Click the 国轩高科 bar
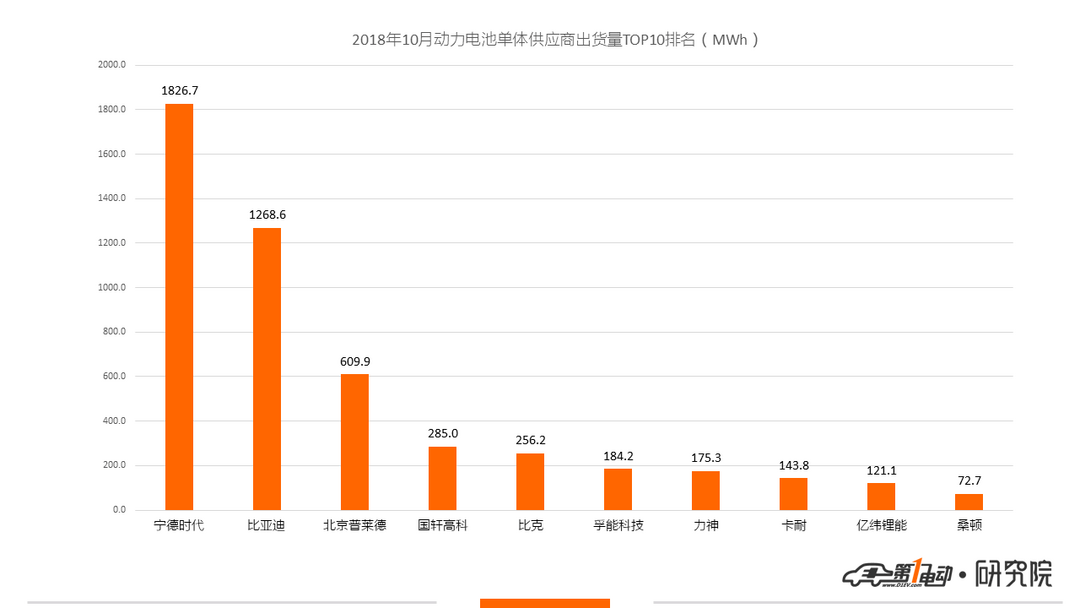This screenshot has height=608, width=1080. (x=442, y=479)
